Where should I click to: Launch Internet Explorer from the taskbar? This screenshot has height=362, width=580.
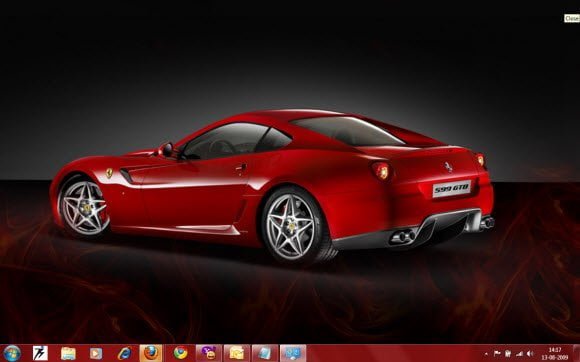(x=124, y=353)
